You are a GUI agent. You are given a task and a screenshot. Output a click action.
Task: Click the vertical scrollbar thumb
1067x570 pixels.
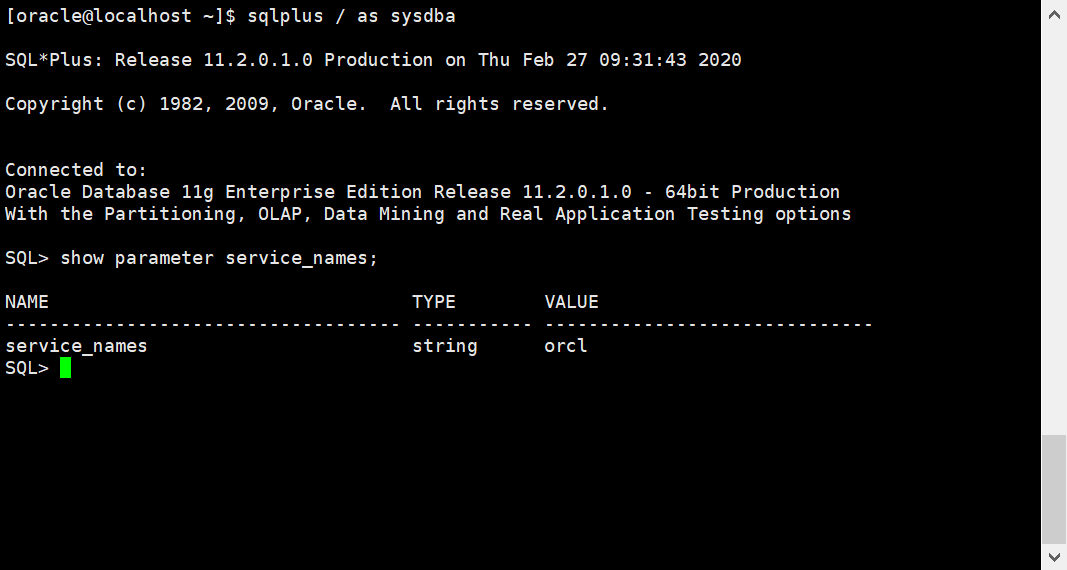pos(1054,489)
